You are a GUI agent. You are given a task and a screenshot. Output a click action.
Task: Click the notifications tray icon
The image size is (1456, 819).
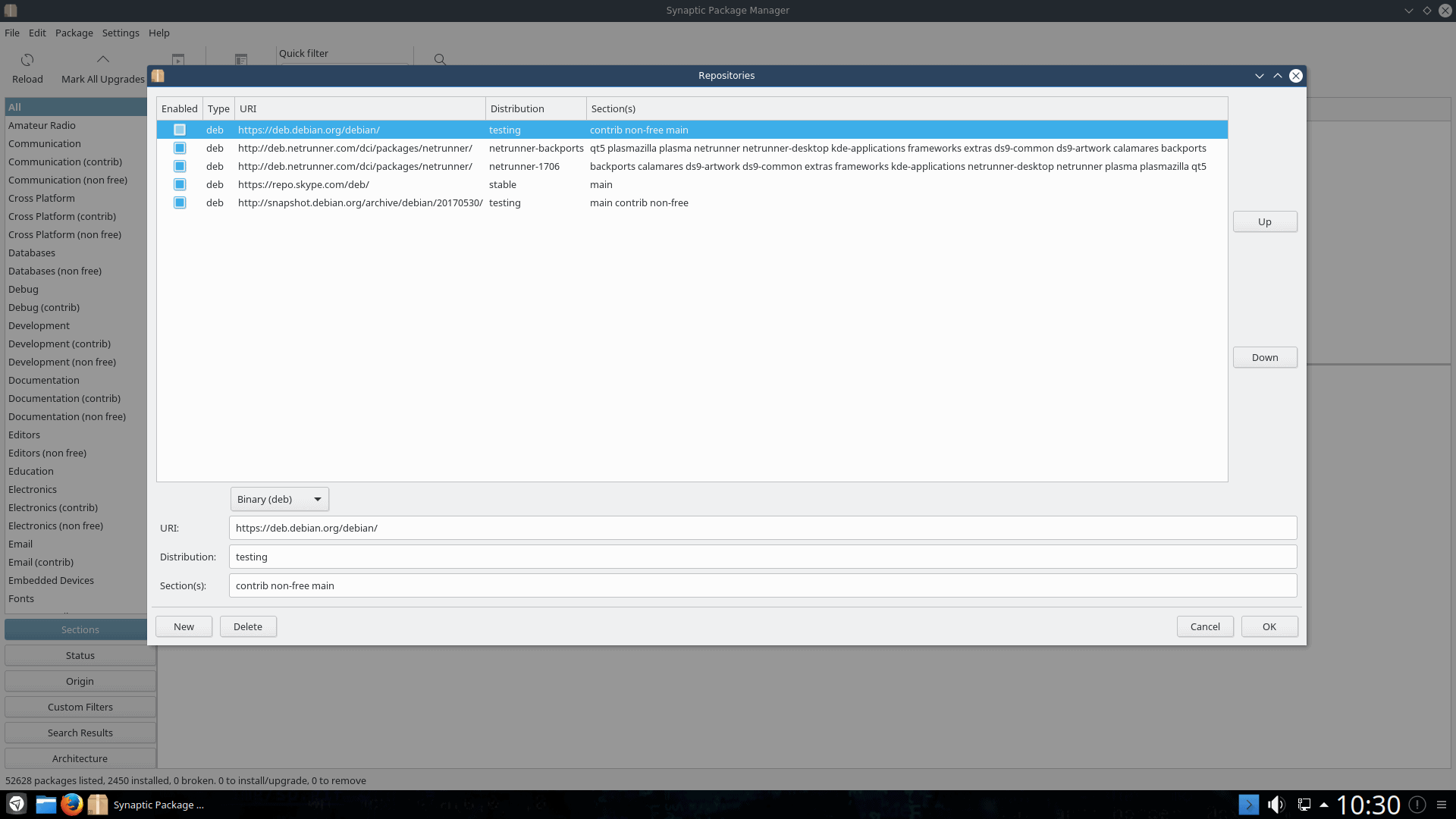1417,805
